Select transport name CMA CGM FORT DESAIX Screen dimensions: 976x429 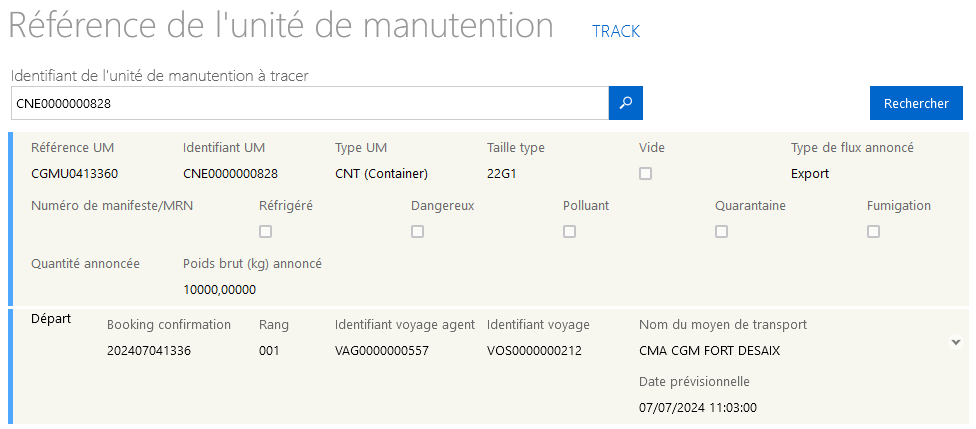click(710, 351)
